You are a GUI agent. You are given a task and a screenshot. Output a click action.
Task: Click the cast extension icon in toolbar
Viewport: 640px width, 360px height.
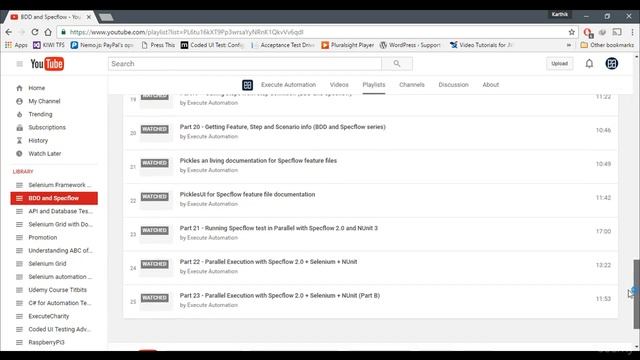pos(617,32)
